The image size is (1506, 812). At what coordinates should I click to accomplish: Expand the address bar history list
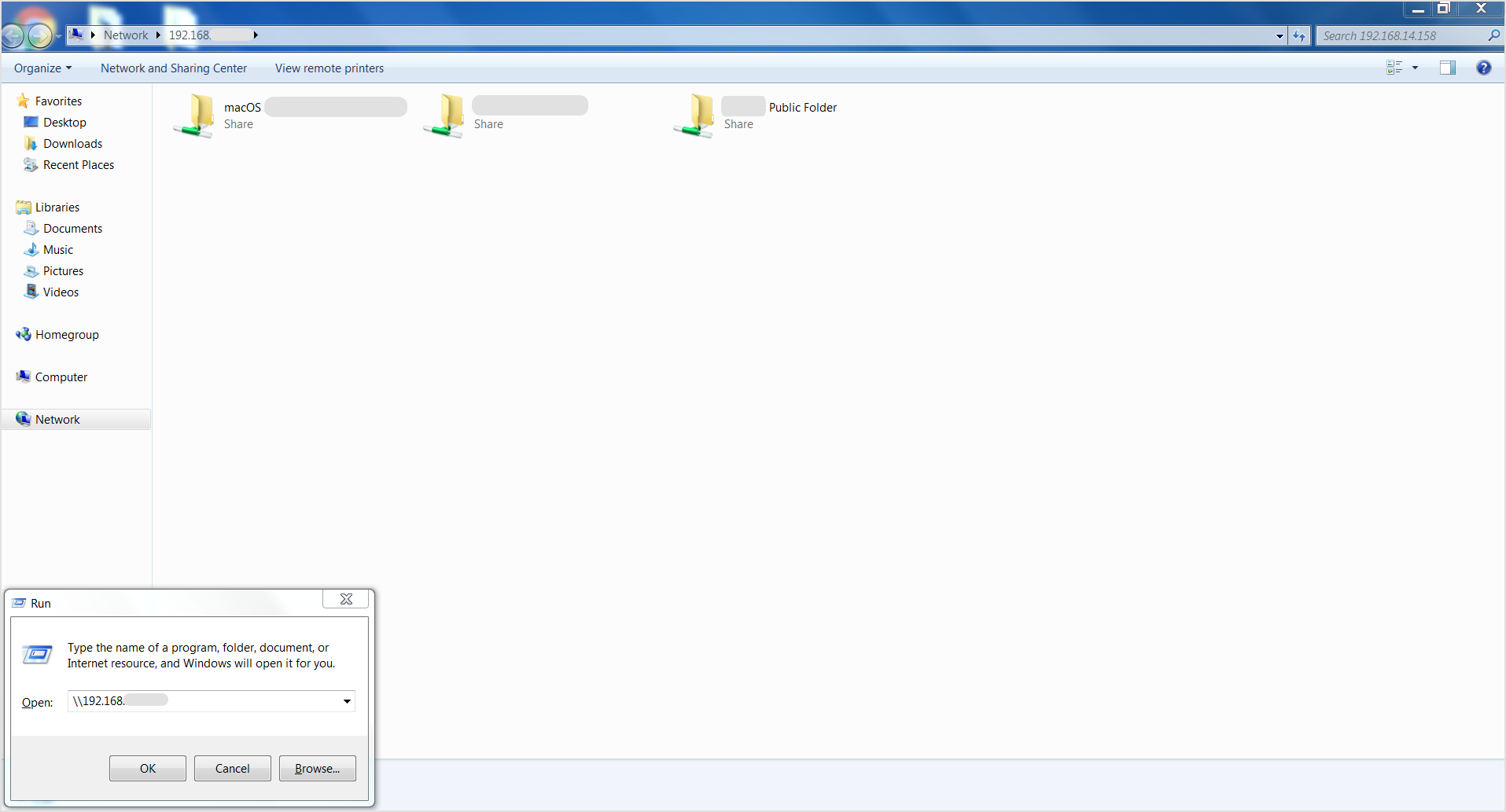coord(1280,35)
